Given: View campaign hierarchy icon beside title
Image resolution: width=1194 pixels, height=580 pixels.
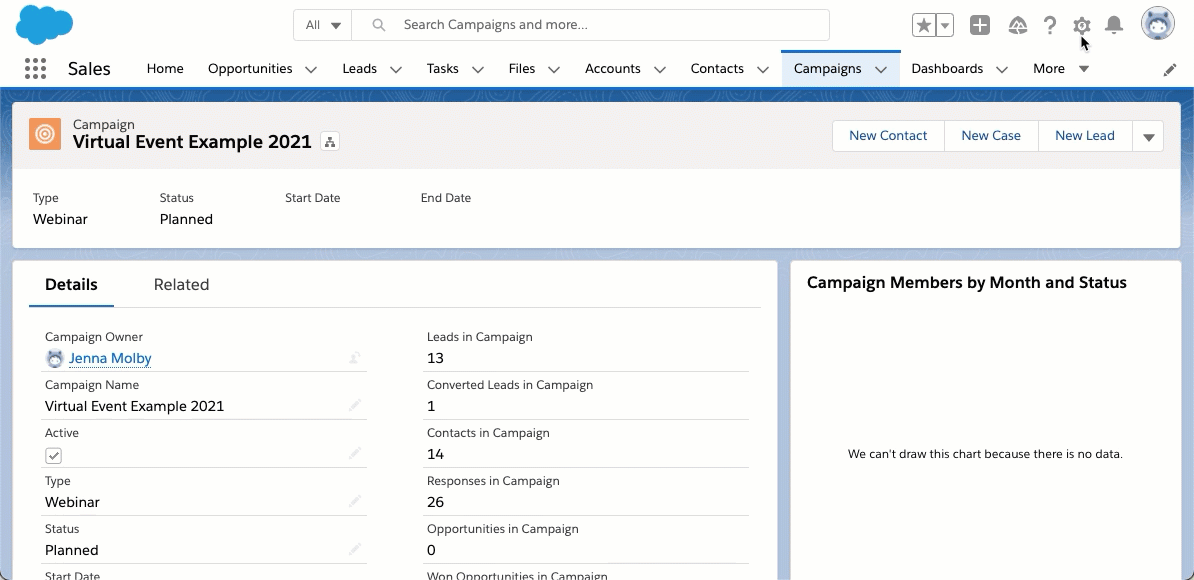Looking at the screenshot, I should [330, 142].
